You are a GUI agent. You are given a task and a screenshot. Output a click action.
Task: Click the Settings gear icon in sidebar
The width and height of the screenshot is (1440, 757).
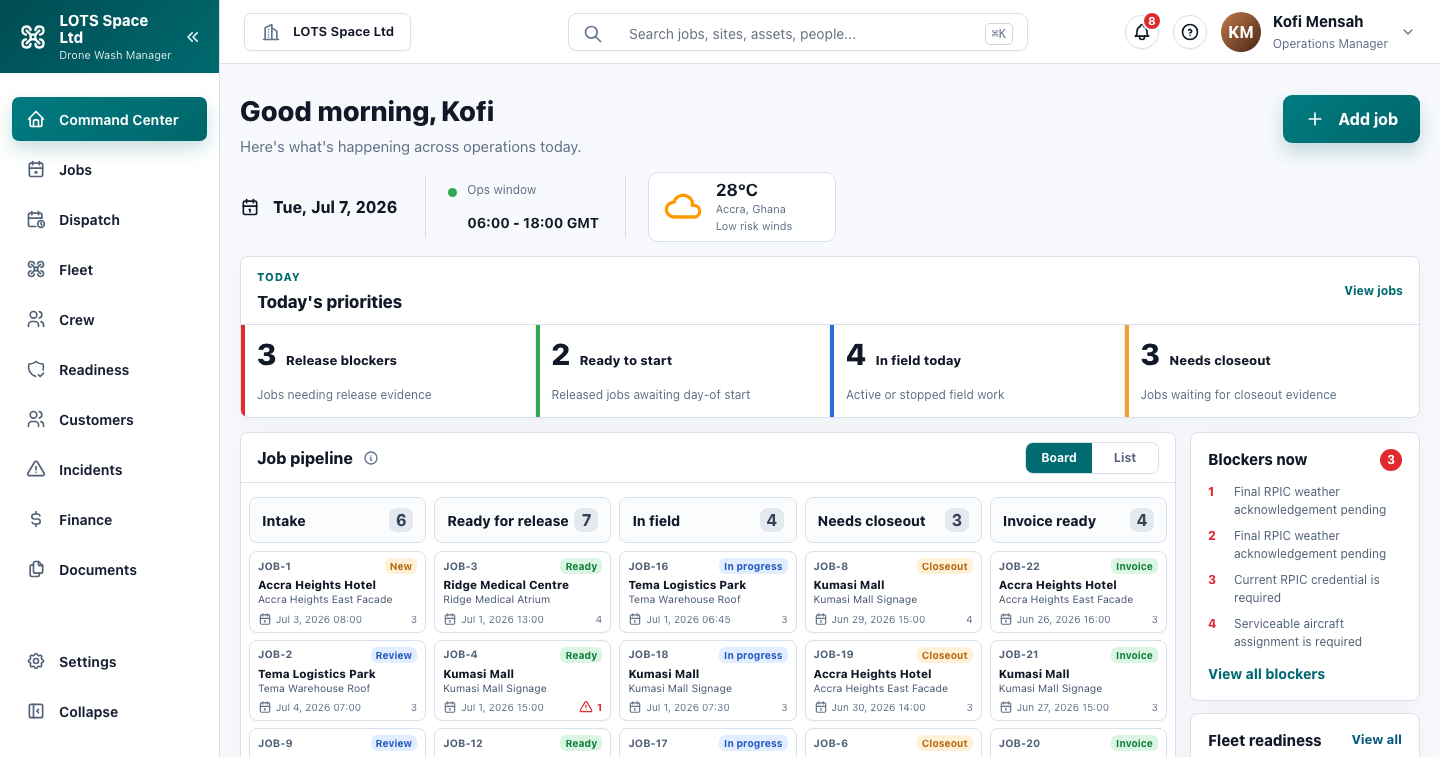click(36, 662)
